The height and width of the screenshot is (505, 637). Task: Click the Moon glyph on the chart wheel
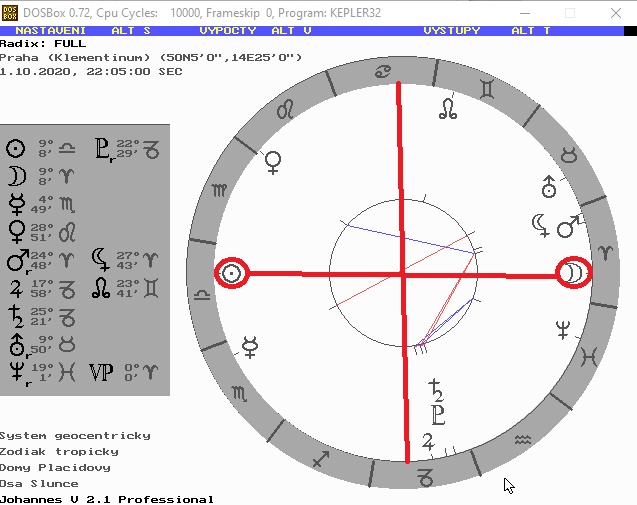coord(573,273)
